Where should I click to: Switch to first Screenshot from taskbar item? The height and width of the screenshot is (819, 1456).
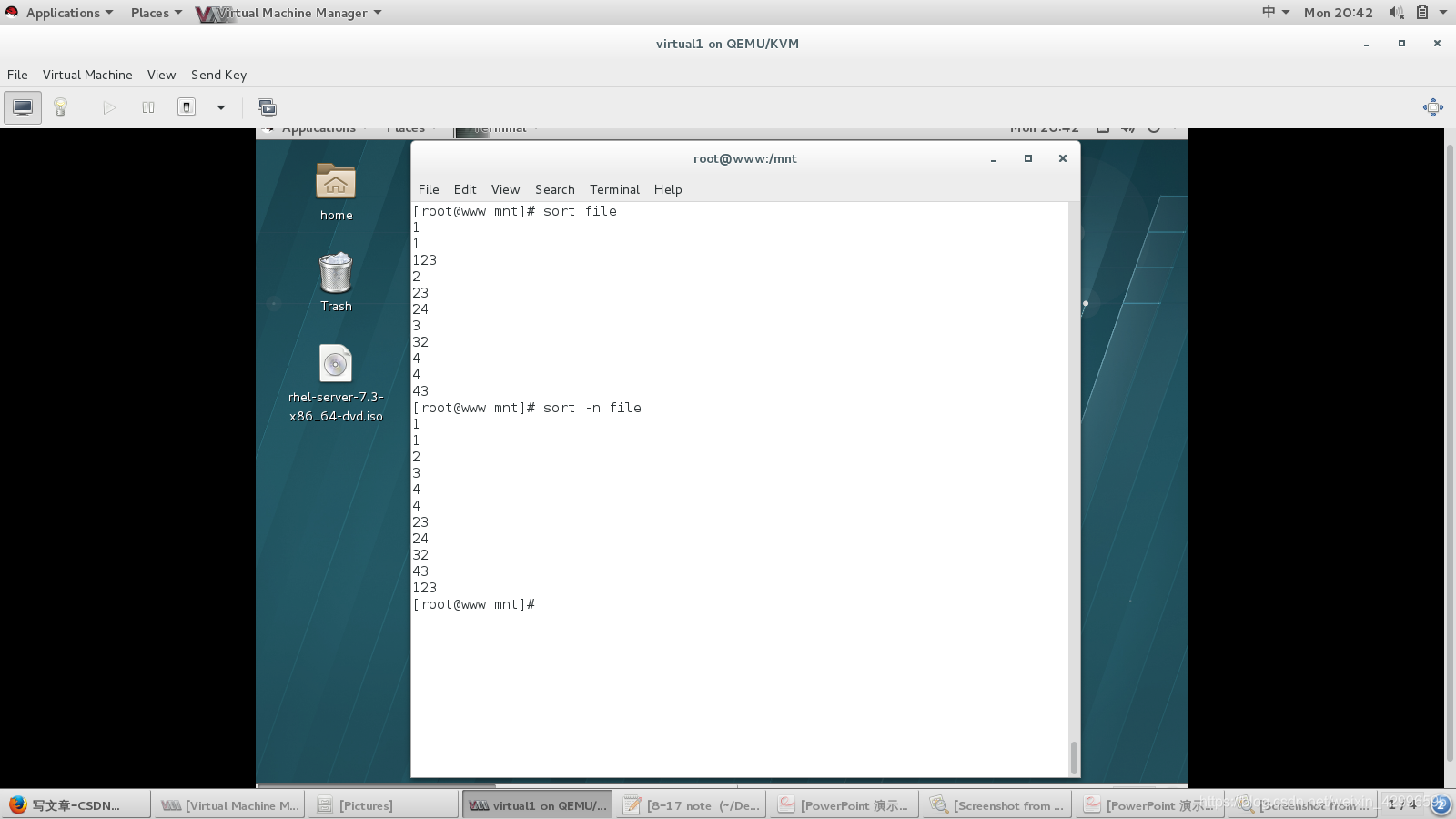[996, 805]
